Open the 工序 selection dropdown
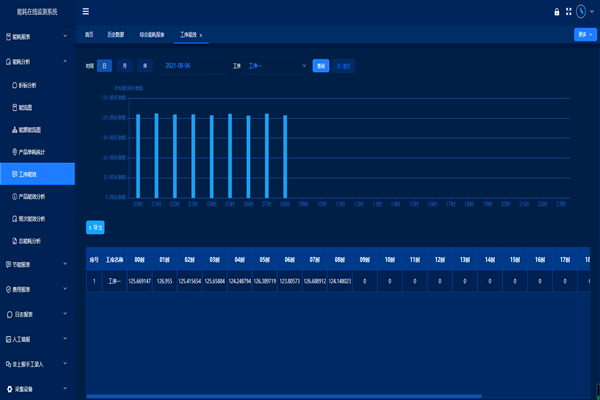Screen dimensions: 600x400 click(277, 66)
